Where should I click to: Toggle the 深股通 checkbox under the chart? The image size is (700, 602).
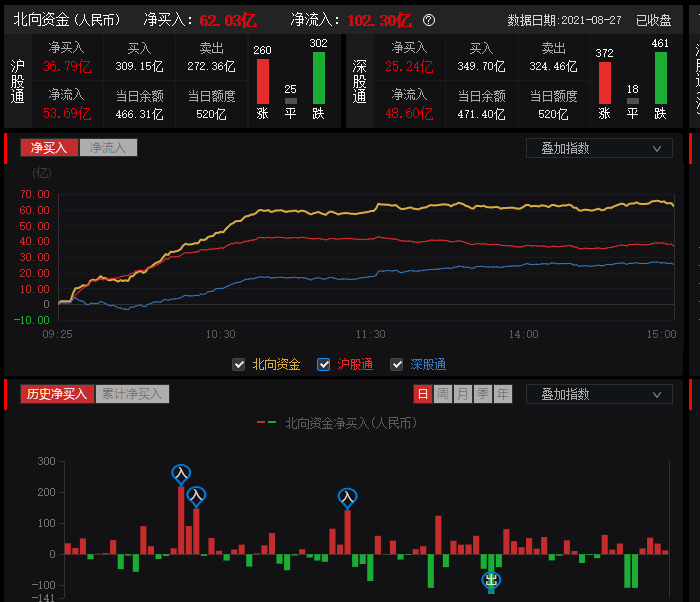[x=397, y=365]
